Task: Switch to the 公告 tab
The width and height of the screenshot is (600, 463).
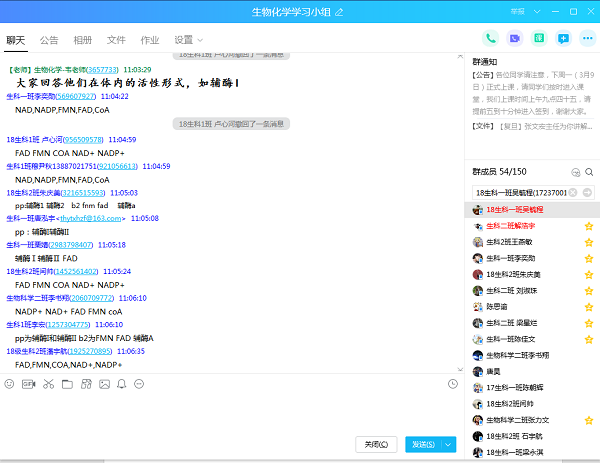Action: pos(49,40)
